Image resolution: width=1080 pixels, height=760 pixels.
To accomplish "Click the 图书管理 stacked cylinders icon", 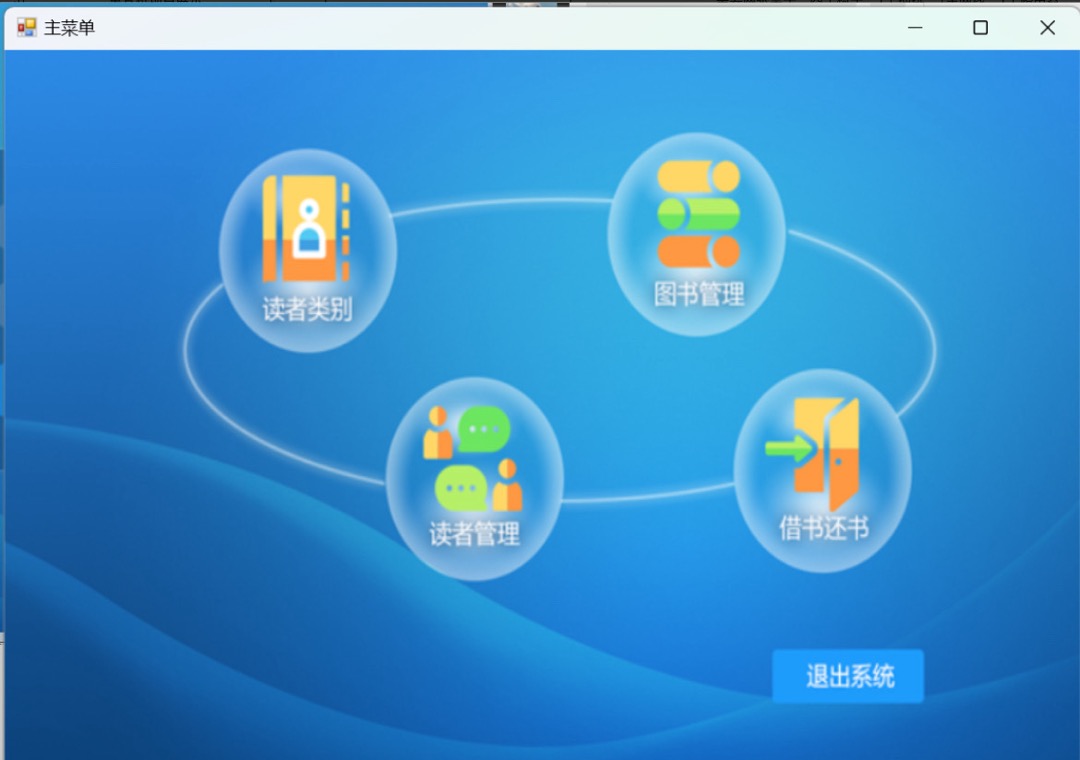I will (698, 214).
